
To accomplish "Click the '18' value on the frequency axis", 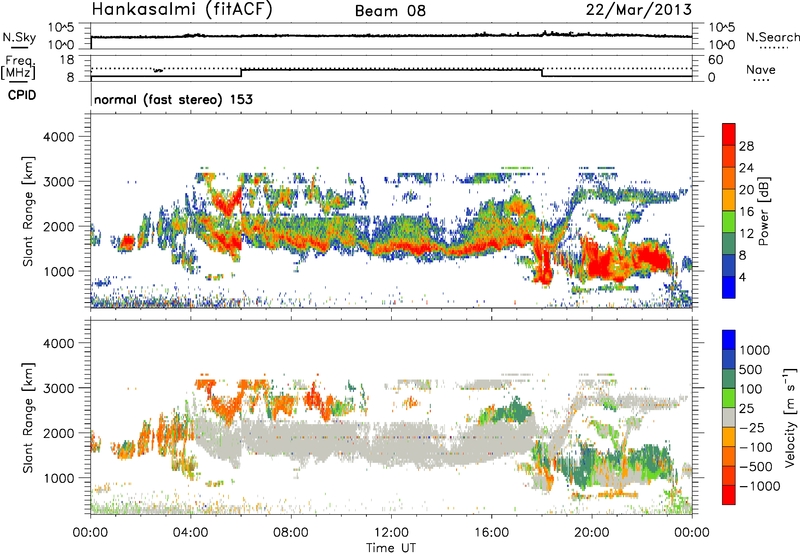I will pos(67,60).
